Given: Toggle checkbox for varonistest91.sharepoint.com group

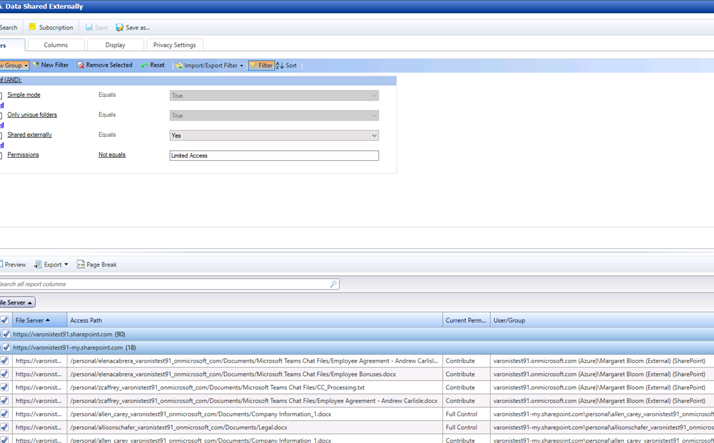Looking at the screenshot, I should coord(5,334).
